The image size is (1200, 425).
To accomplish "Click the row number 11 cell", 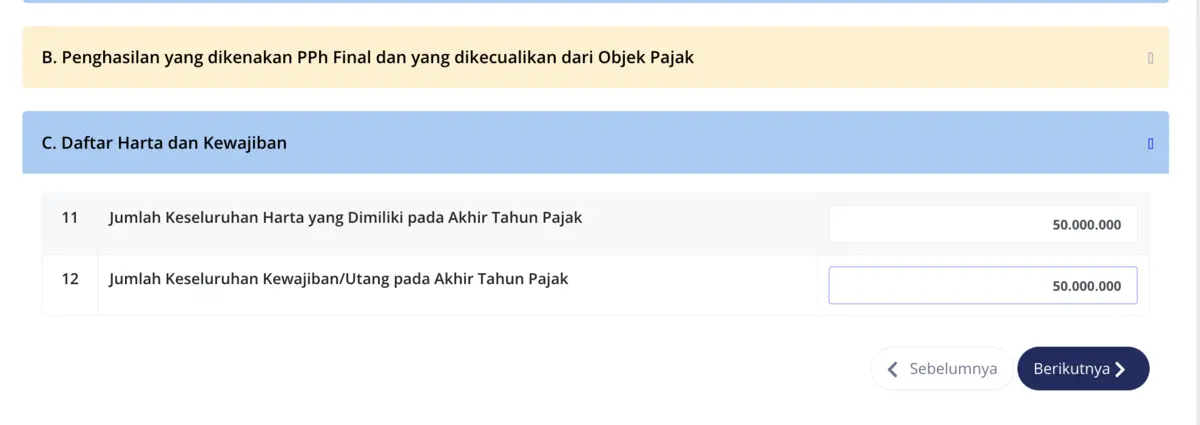I will [x=70, y=217].
